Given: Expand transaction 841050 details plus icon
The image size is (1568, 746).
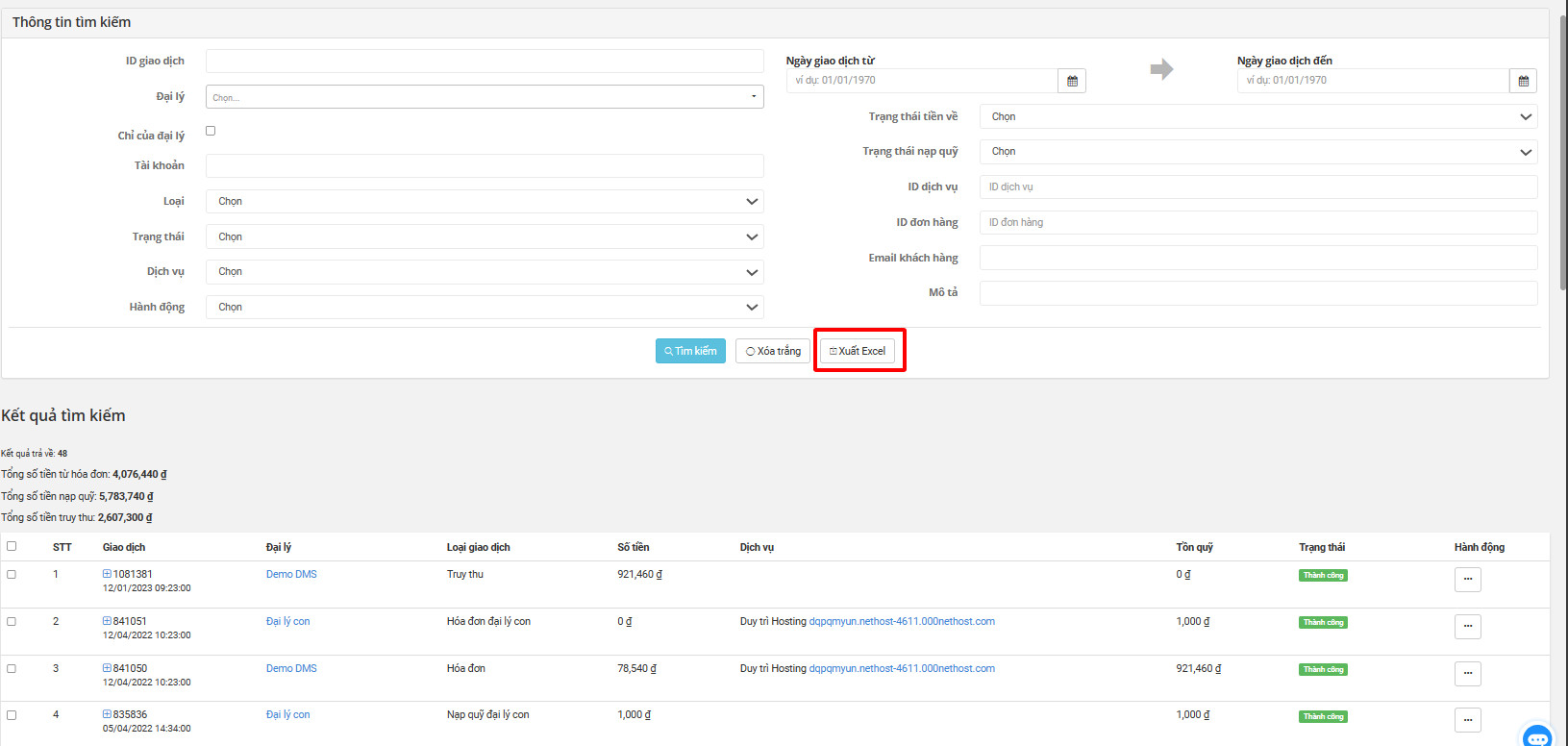Looking at the screenshot, I should tap(107, 668).
